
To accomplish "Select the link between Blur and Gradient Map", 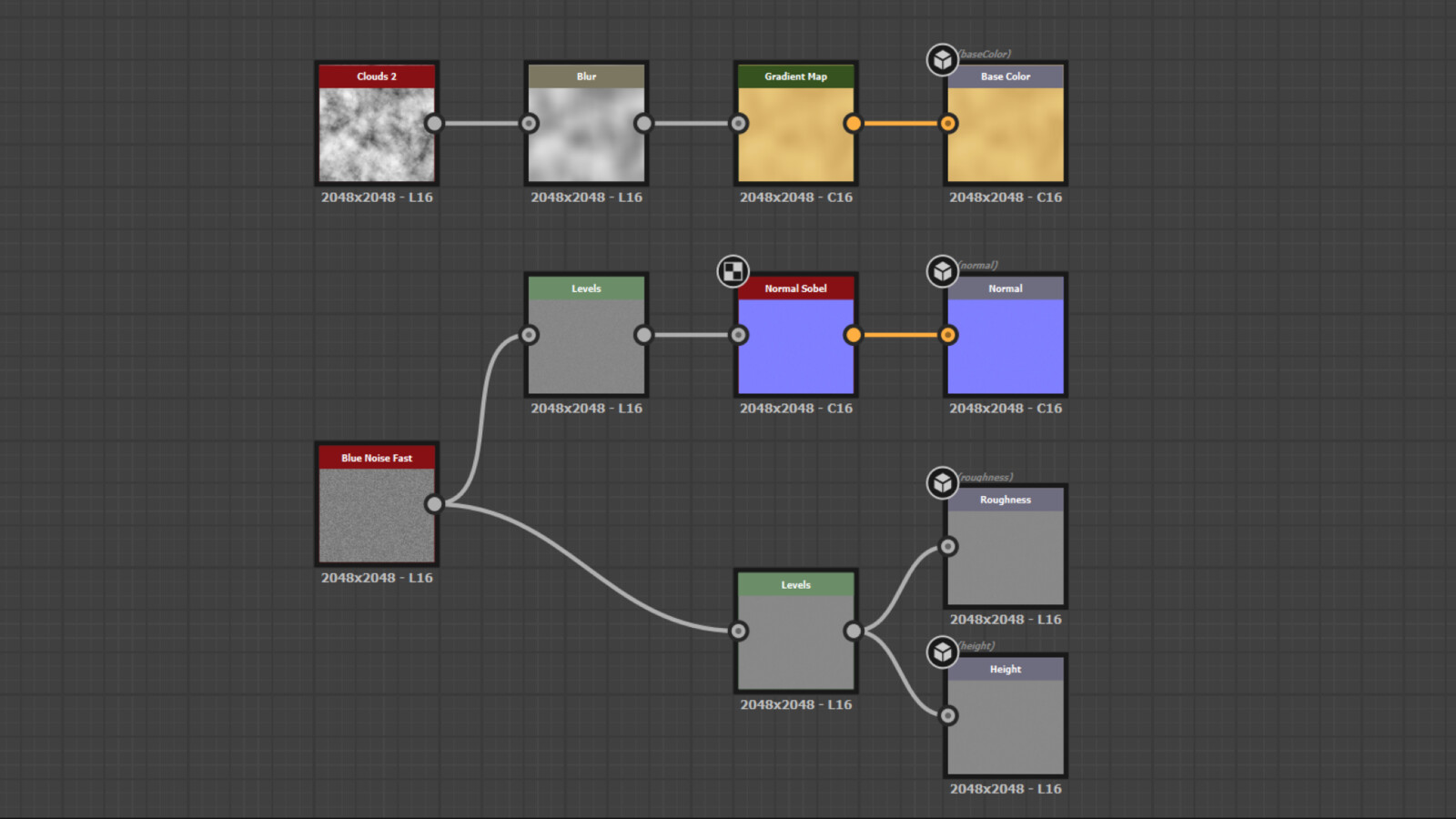I will pos(692,123).
